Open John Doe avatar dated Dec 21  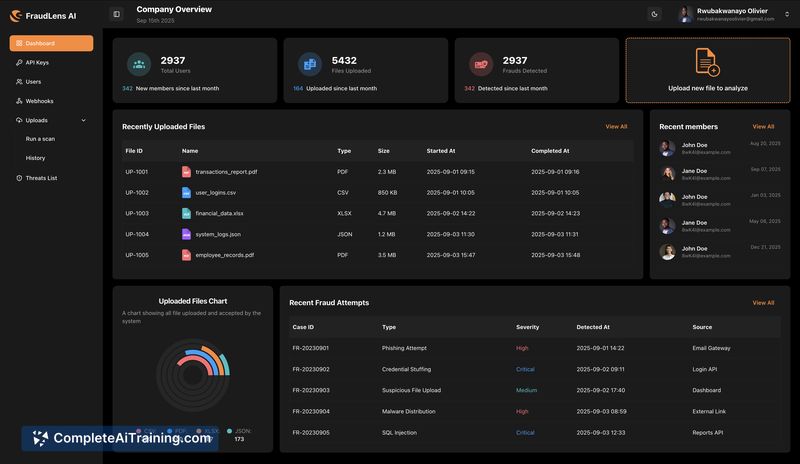click(x=667, y=252)
